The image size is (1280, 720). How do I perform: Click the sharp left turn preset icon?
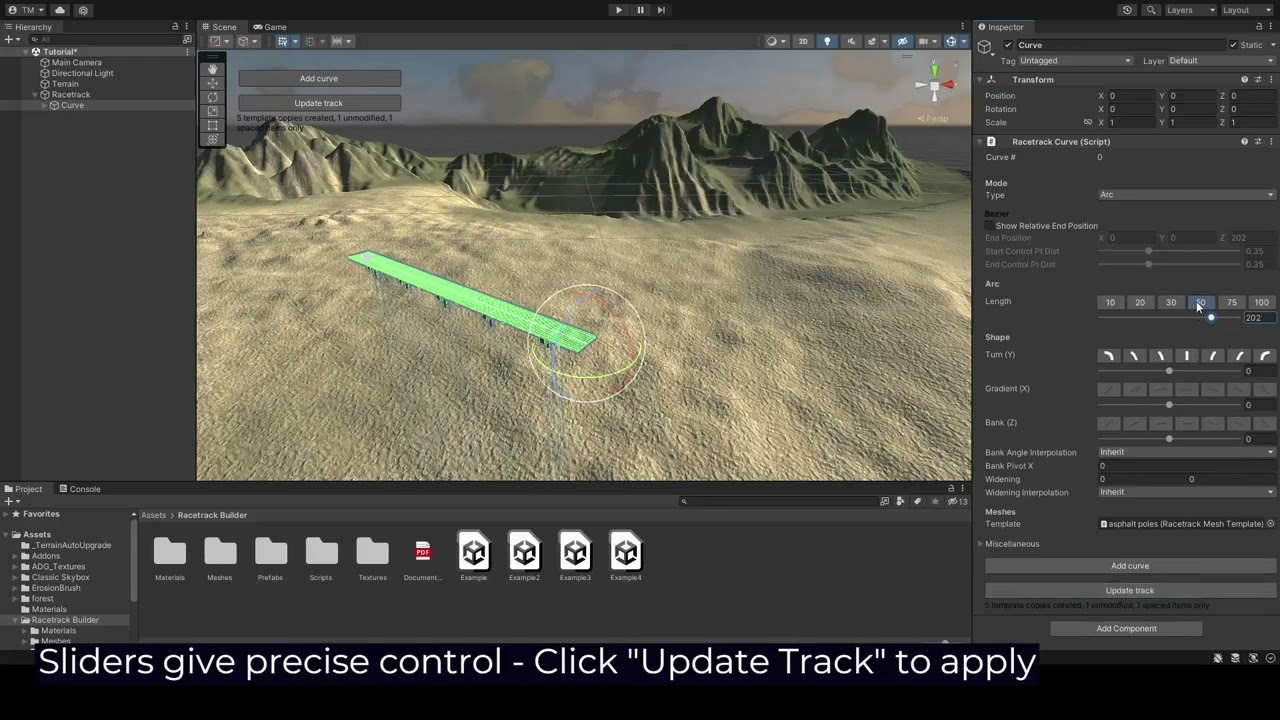(x=1108, y=356)
